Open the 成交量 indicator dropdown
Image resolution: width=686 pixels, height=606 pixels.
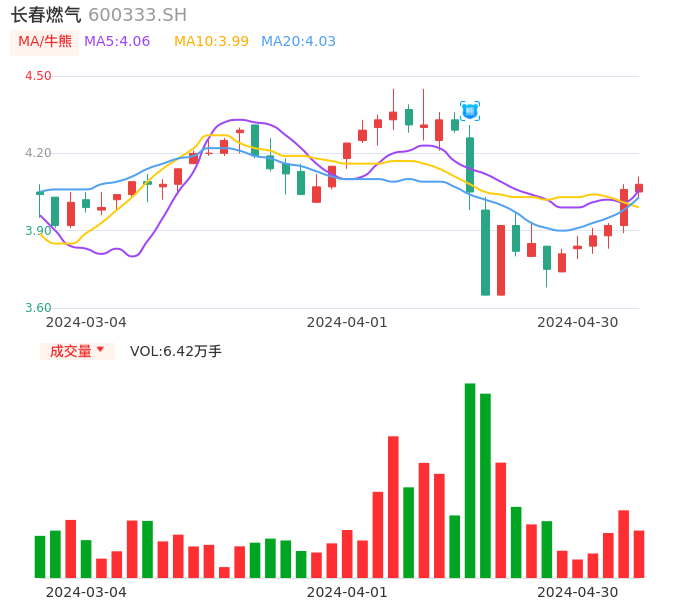77,351
